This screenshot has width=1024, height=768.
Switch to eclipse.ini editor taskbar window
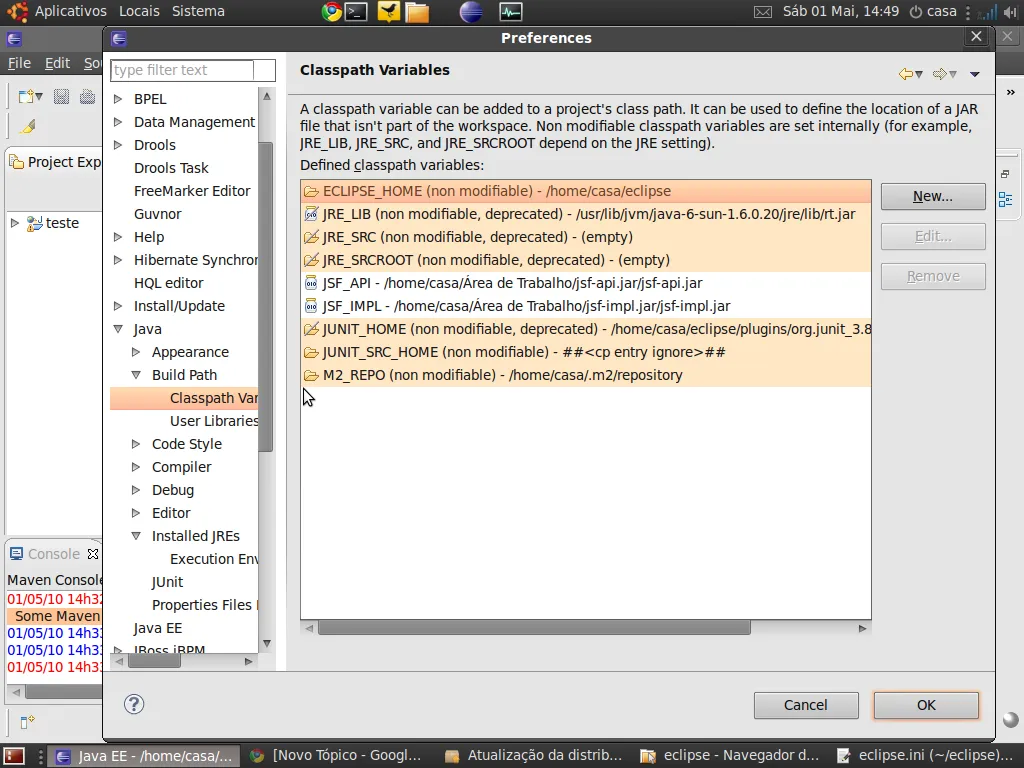925,756
